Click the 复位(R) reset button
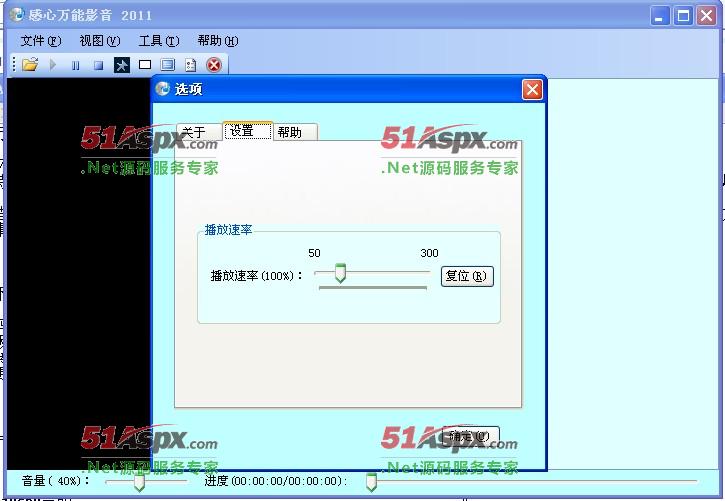This screenshot has height=501, width=725. coord(467,276)
